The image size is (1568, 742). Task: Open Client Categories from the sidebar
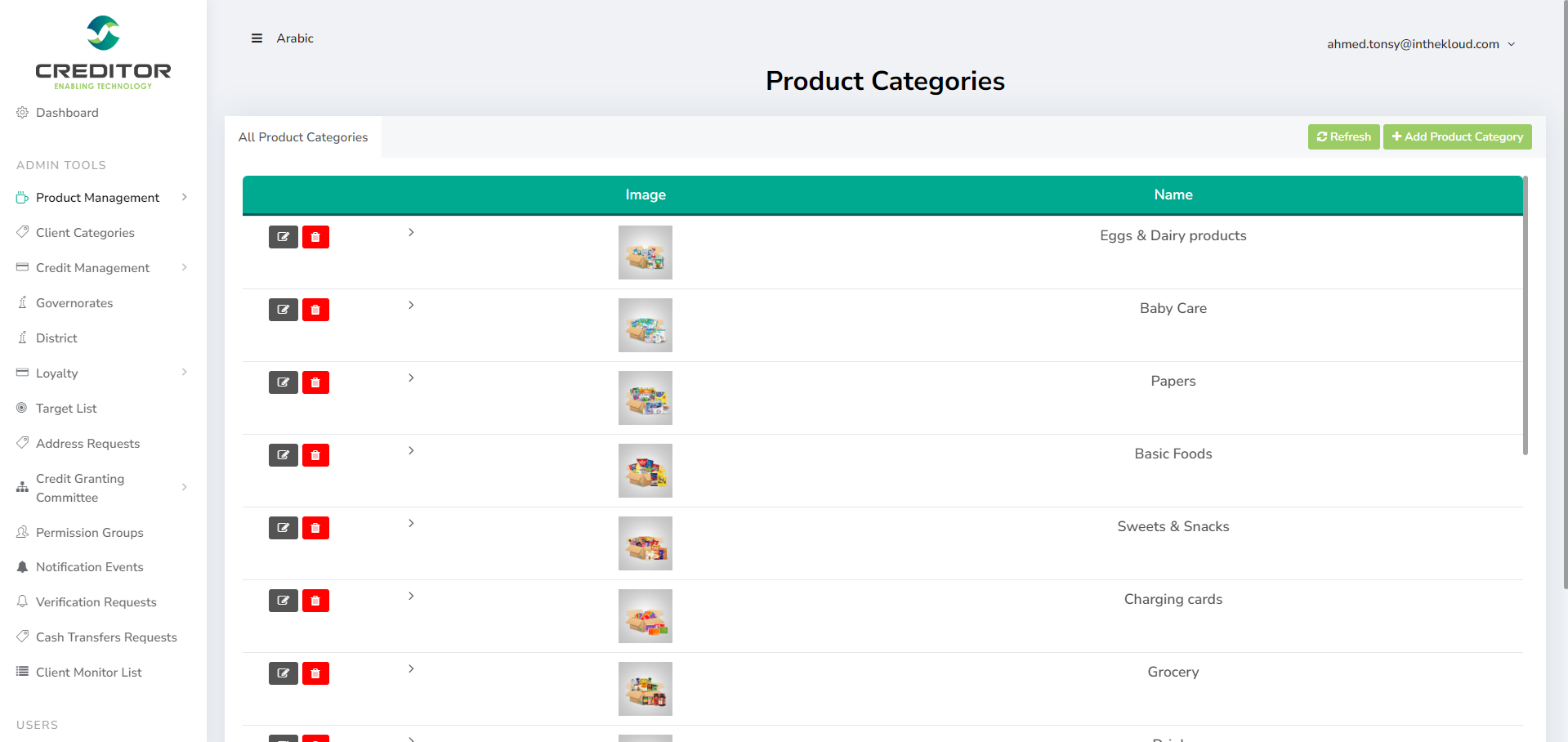coord(85,233)
